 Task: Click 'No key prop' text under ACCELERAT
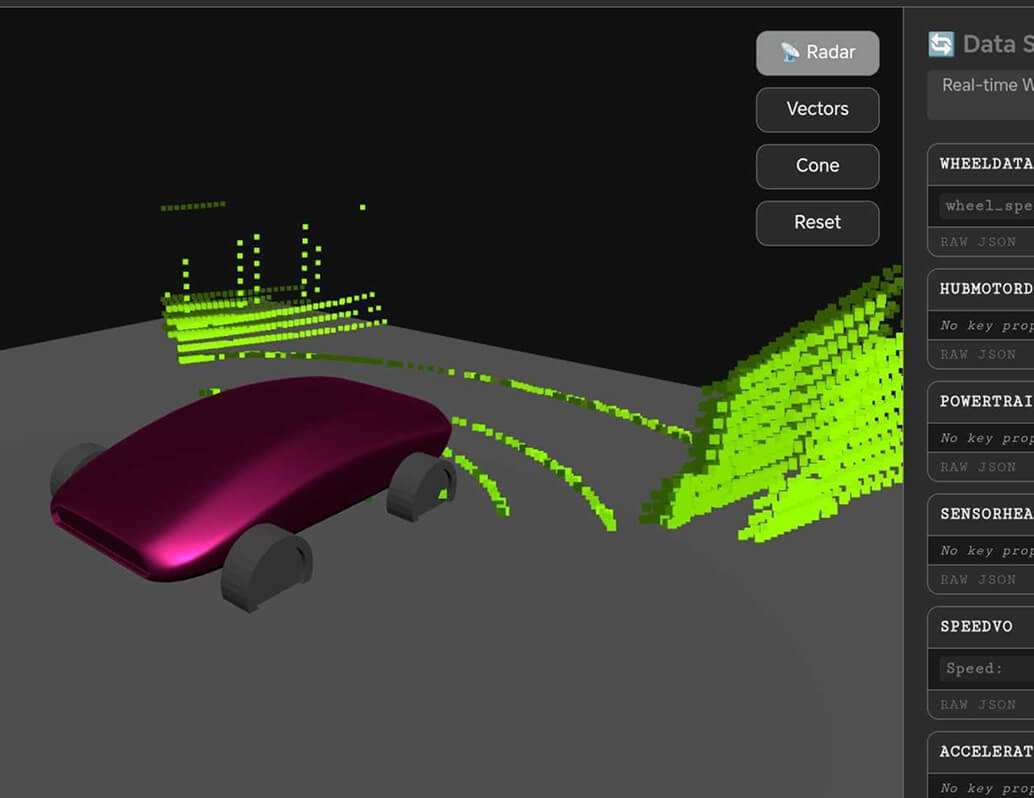coord(987,788)
